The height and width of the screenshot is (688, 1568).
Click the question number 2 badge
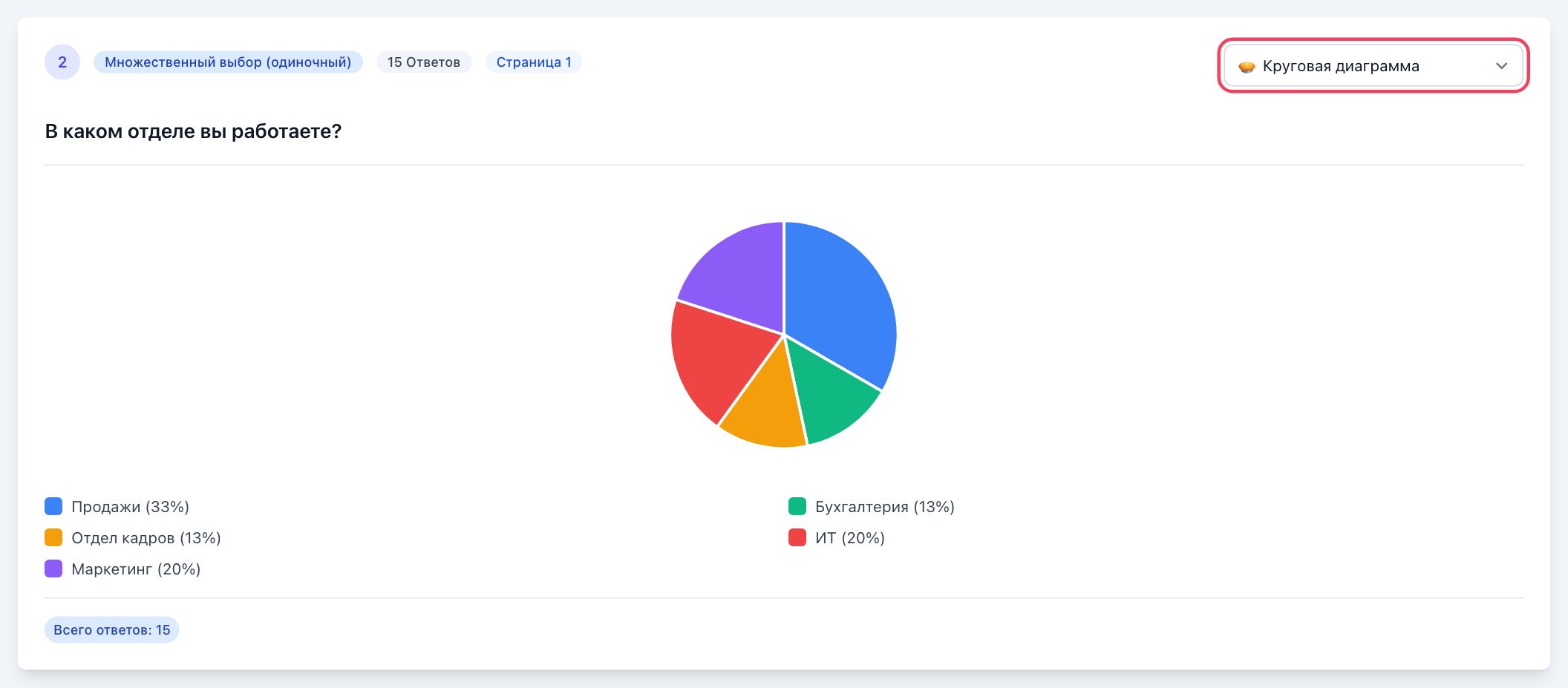point(62,62)
